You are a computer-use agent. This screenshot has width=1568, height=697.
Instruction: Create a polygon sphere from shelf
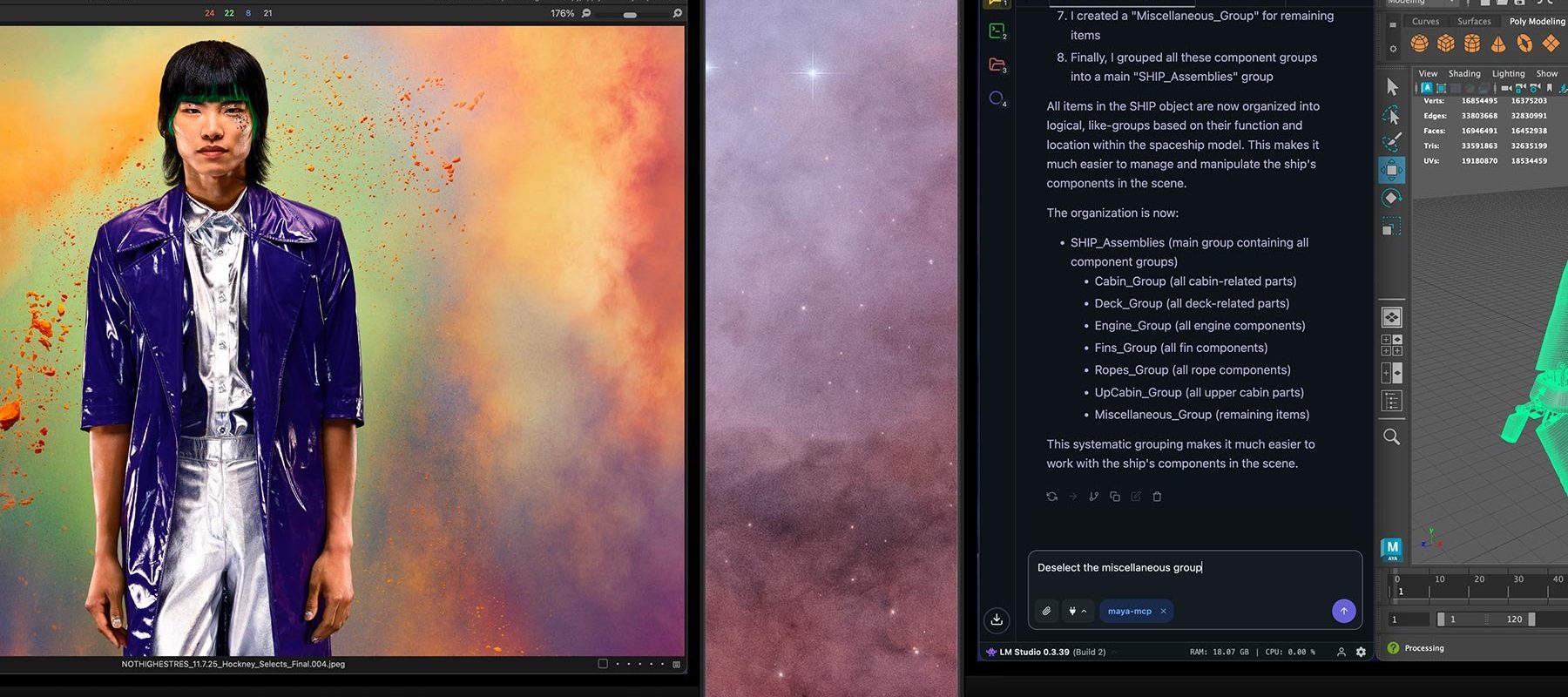[x=1419, y=43]
